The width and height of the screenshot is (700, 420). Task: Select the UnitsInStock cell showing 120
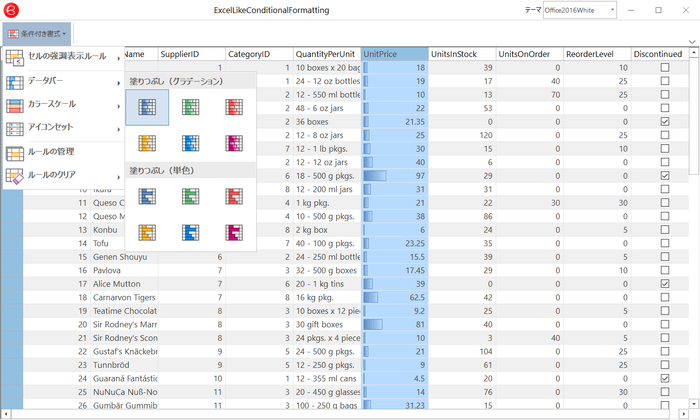[462, 135]
